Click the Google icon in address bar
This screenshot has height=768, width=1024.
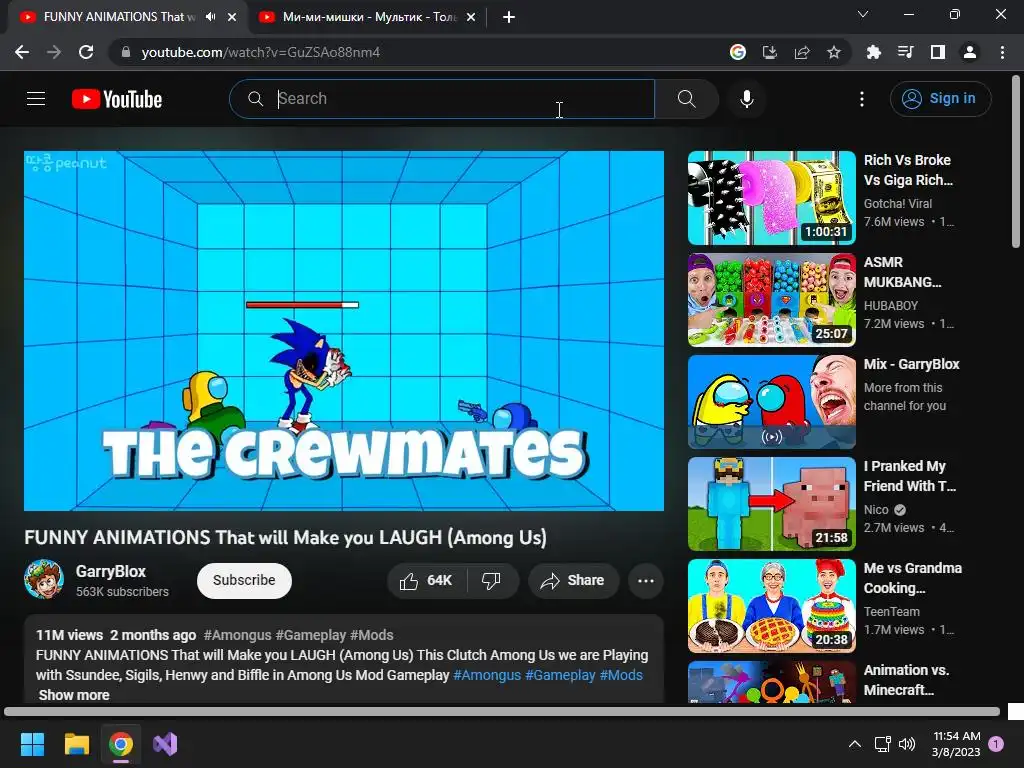tap(738, 52)
